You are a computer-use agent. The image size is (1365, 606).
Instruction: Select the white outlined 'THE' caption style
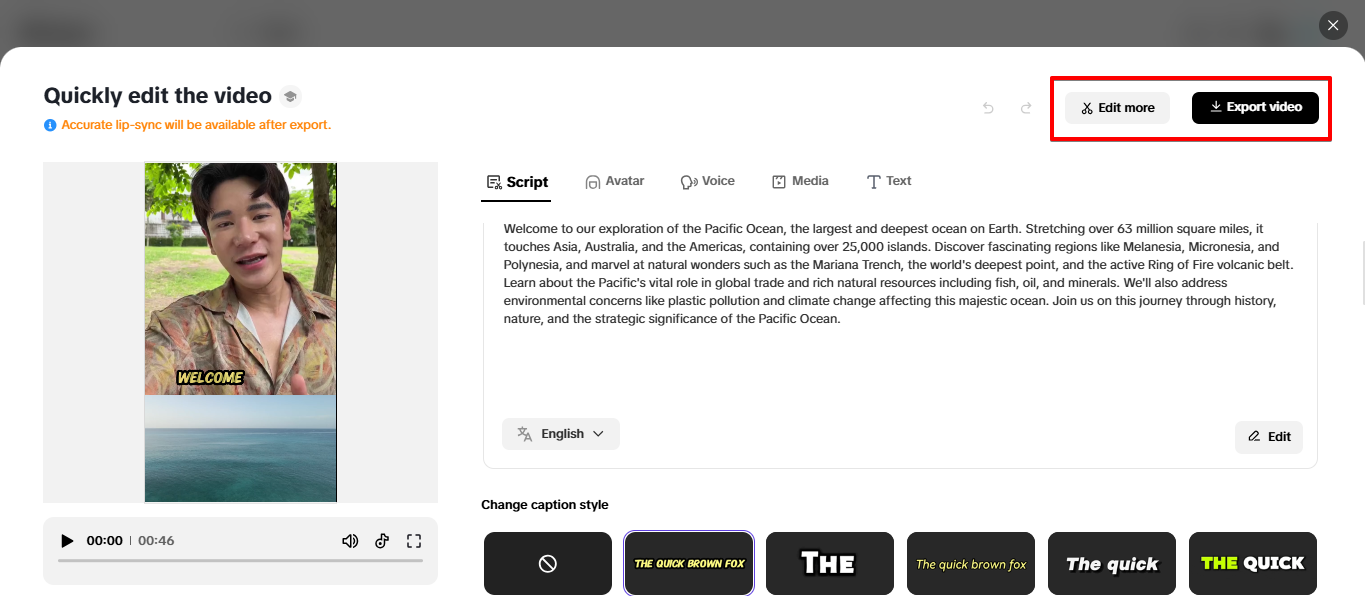click(830, 563)
